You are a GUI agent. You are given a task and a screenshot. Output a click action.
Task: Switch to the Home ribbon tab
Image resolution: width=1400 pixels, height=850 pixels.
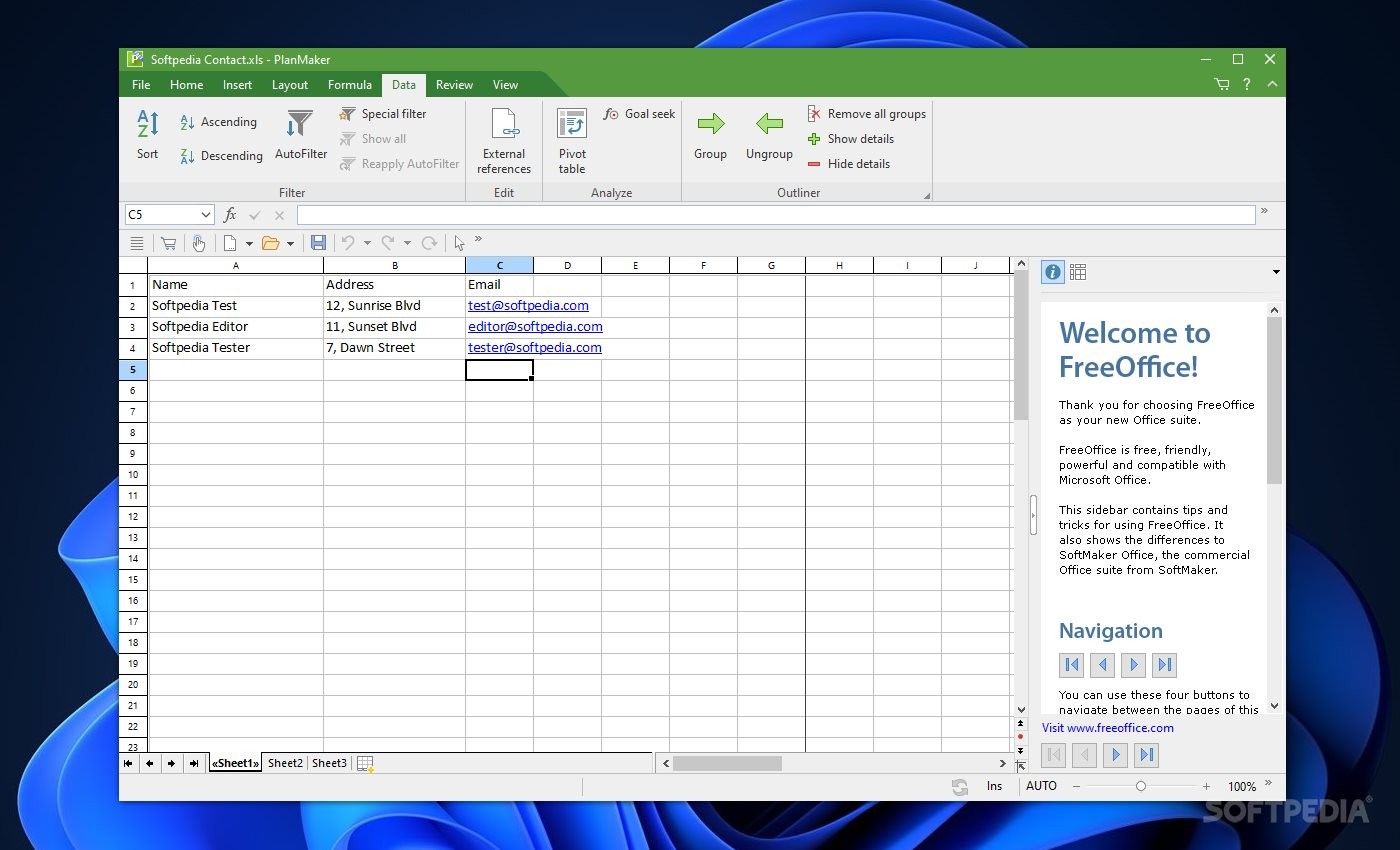(x=186, y=85)
